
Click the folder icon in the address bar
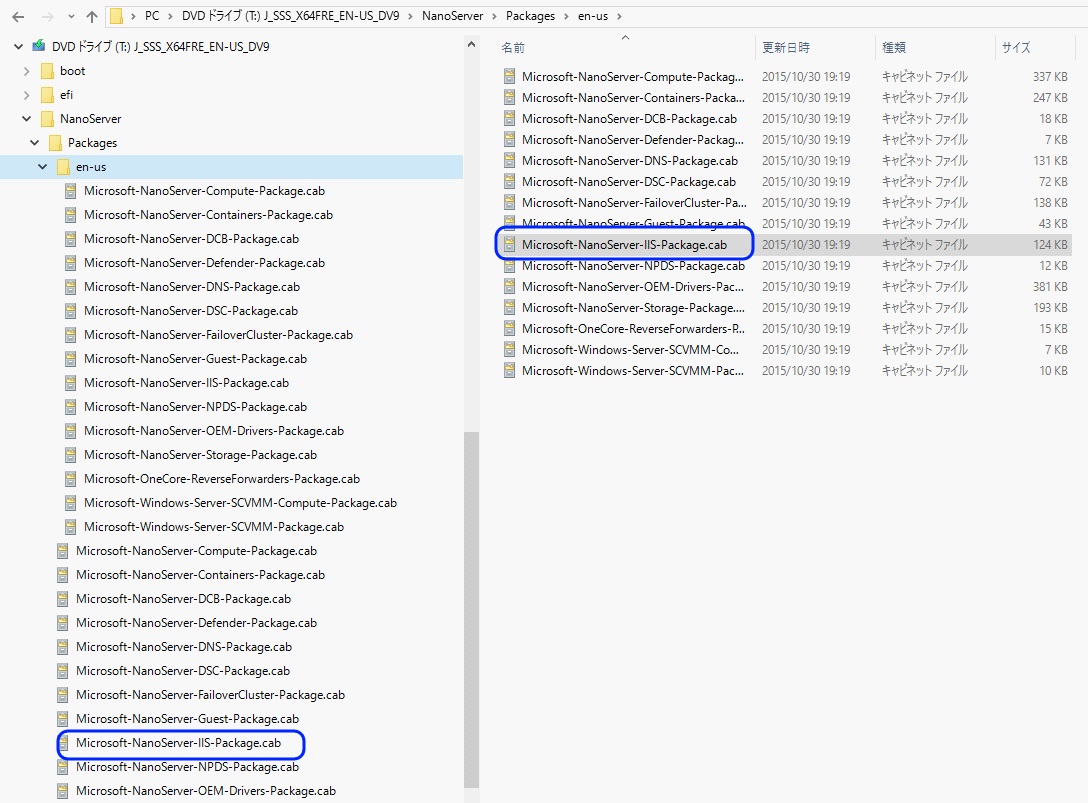[117, 16]
